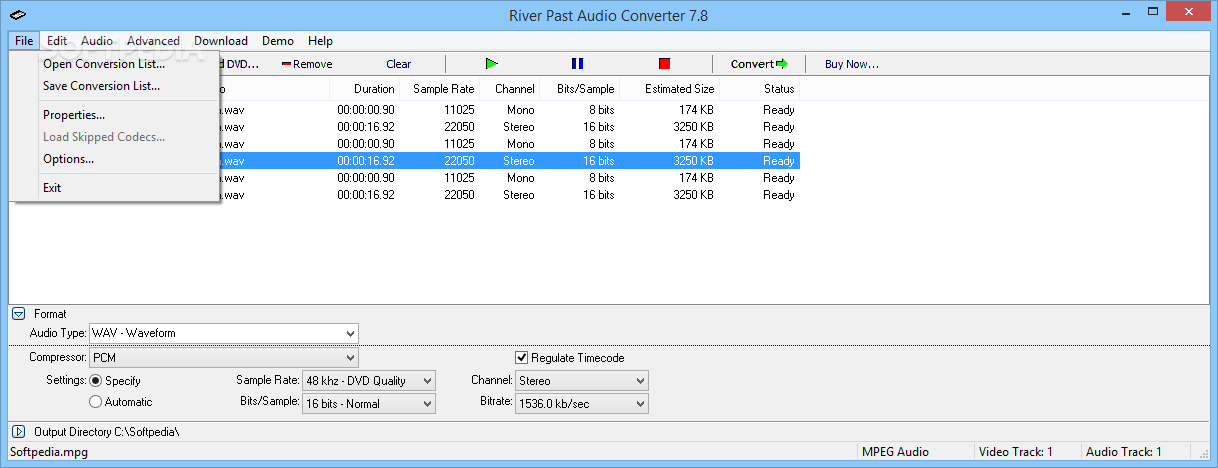Image resolution: width=1218 pixels, height=468 pixels.
Task: Open the Buy Now link
Action: pos(851,64)
